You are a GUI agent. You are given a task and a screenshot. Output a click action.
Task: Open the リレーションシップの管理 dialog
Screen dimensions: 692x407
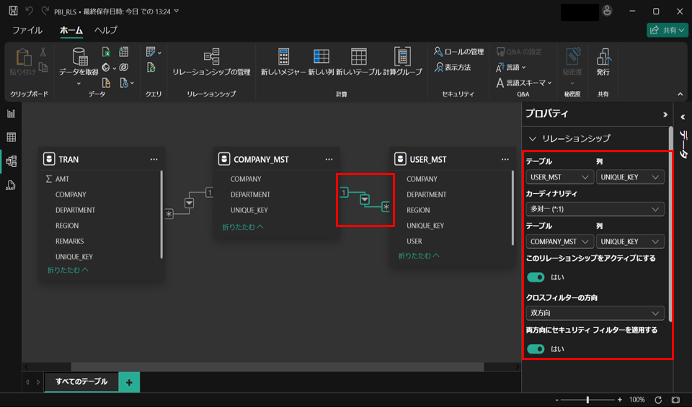(x=211, y=61)
